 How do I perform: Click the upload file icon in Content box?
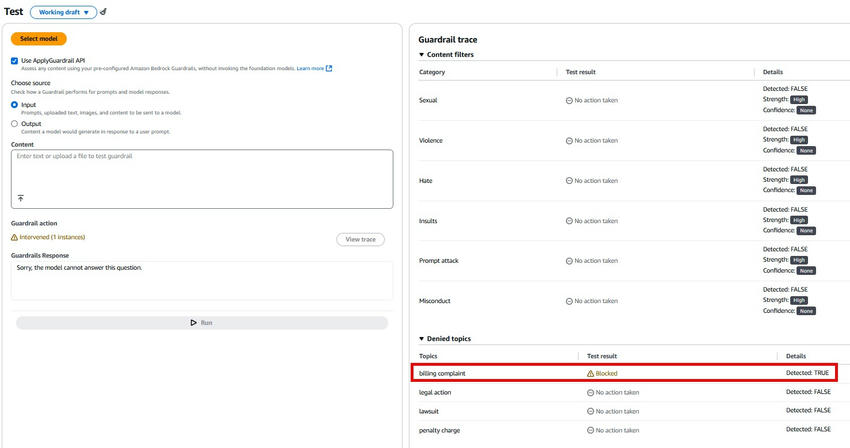pyautogui.click(x=20, y=199)
